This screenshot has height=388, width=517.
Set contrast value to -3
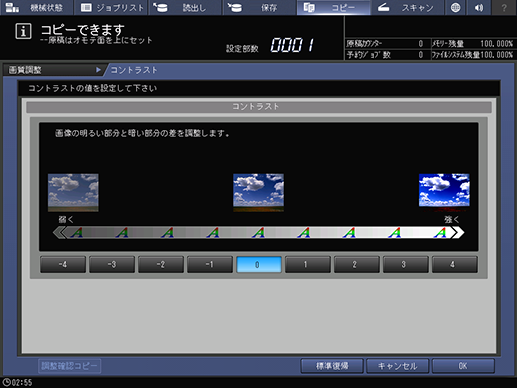click(112, 265)
